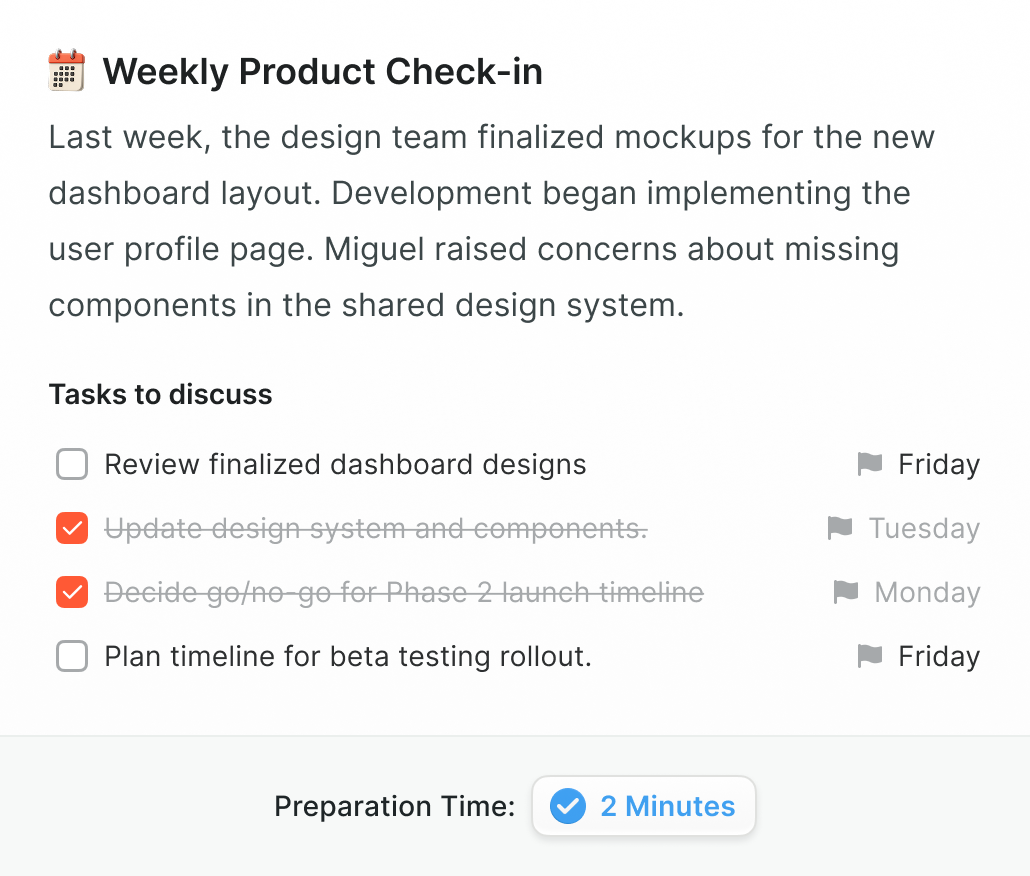Click the Plan timeline for beta testing text
This screenshot has width=1030, height=876.
pyautogui.click(x=348, y=656)
